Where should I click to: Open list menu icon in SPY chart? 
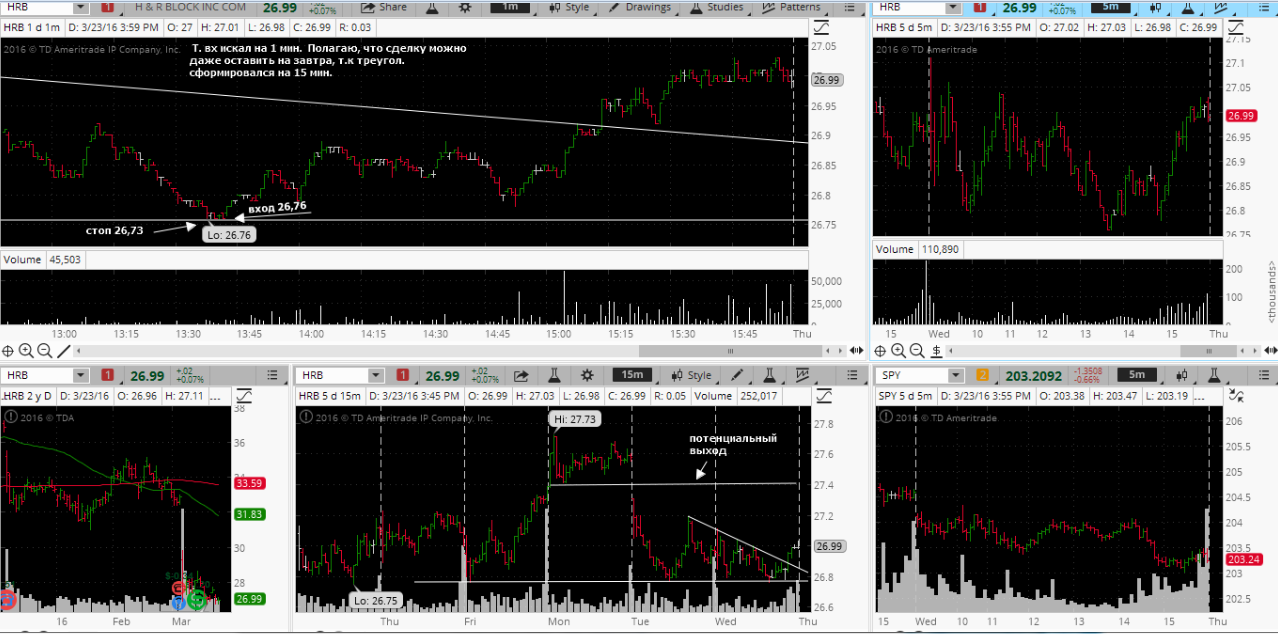tap(1262, 376)
